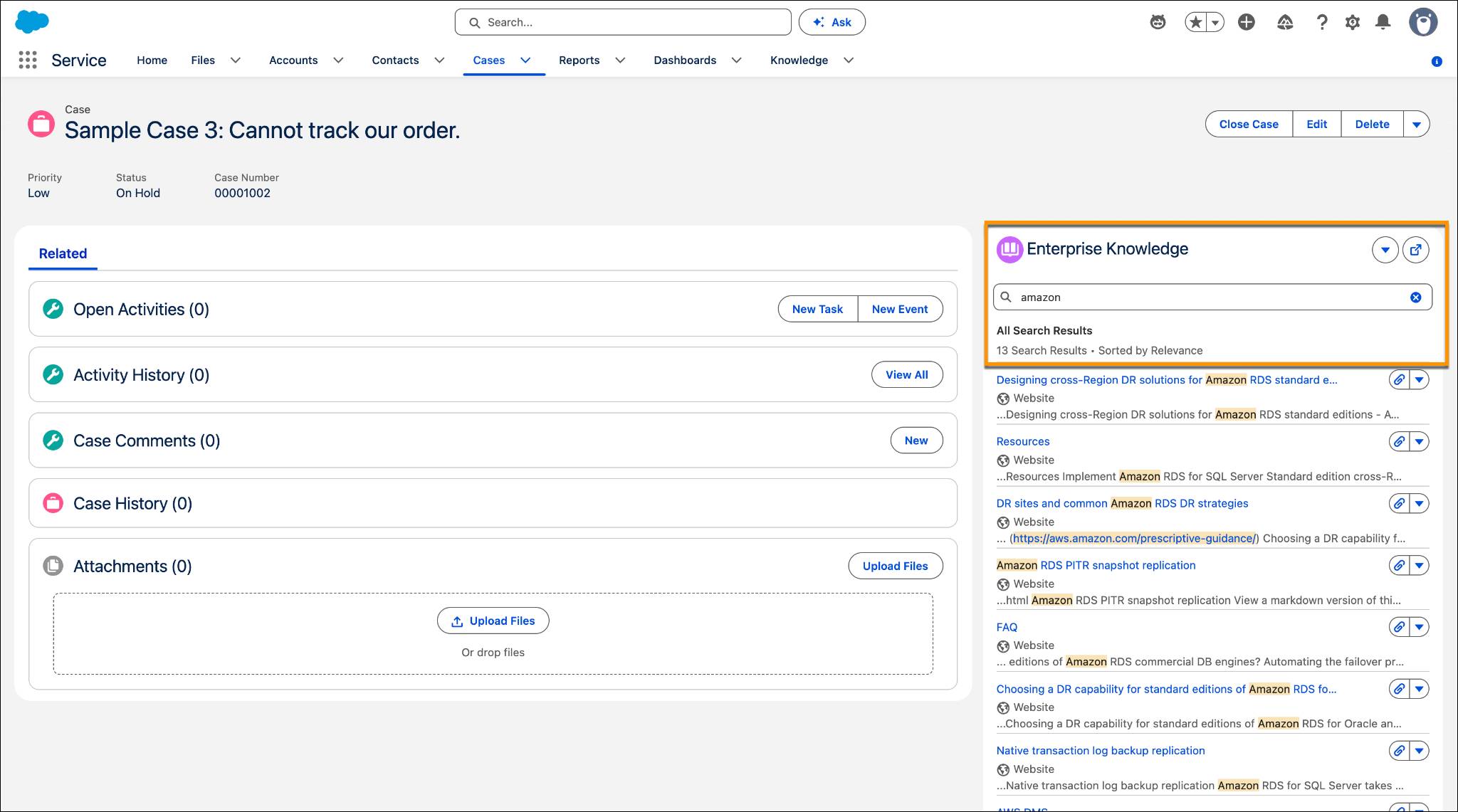The height and width of the screenshot is (812, 1458).
Task: Attach DR sites and common Amazon article
Action: (1399, 503)
